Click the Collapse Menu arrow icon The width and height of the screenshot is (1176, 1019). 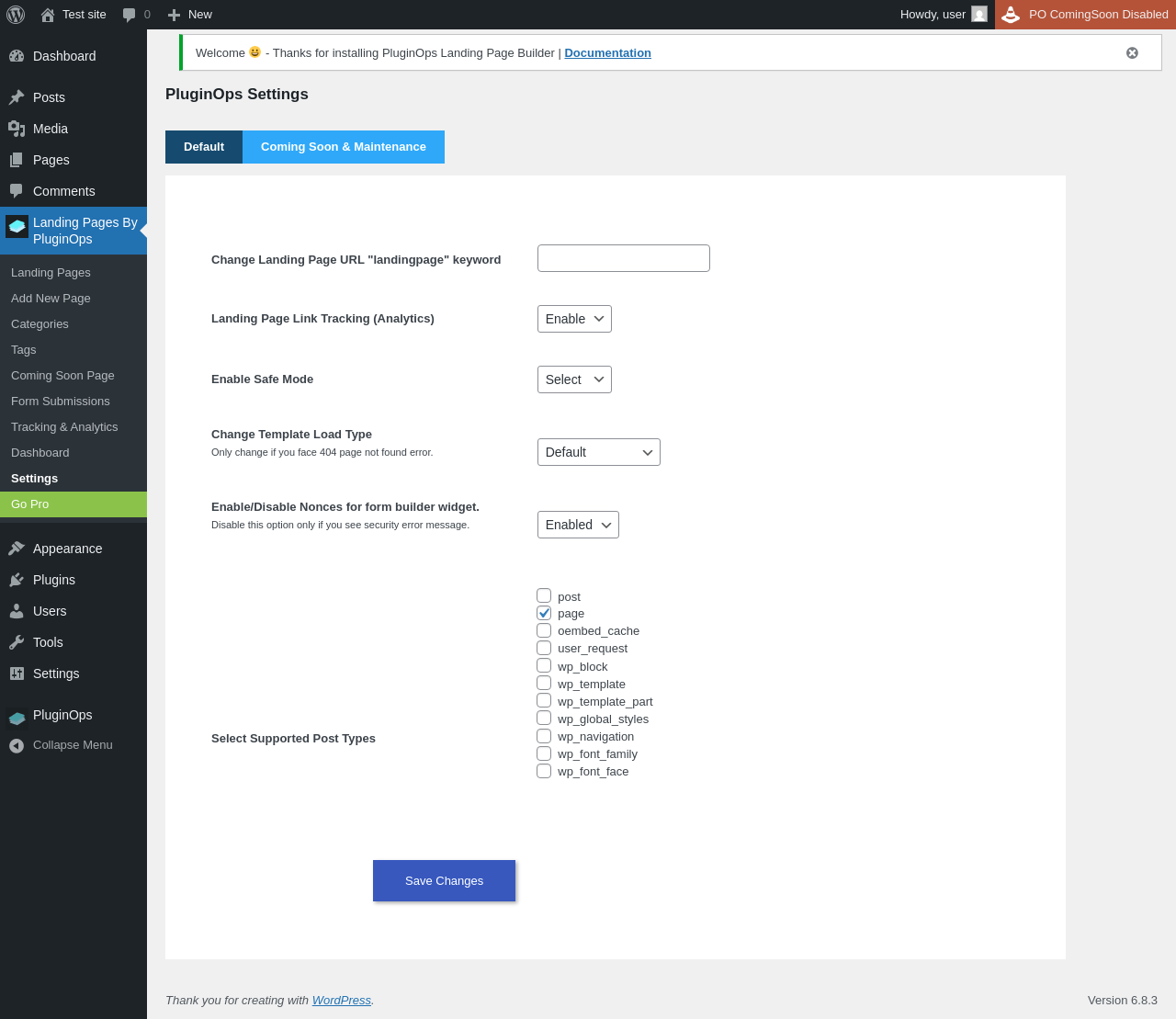click(x=17, y=745)
